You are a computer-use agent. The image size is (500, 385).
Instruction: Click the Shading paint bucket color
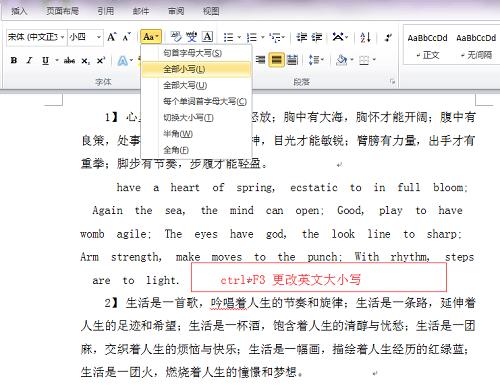click(342, 60)
